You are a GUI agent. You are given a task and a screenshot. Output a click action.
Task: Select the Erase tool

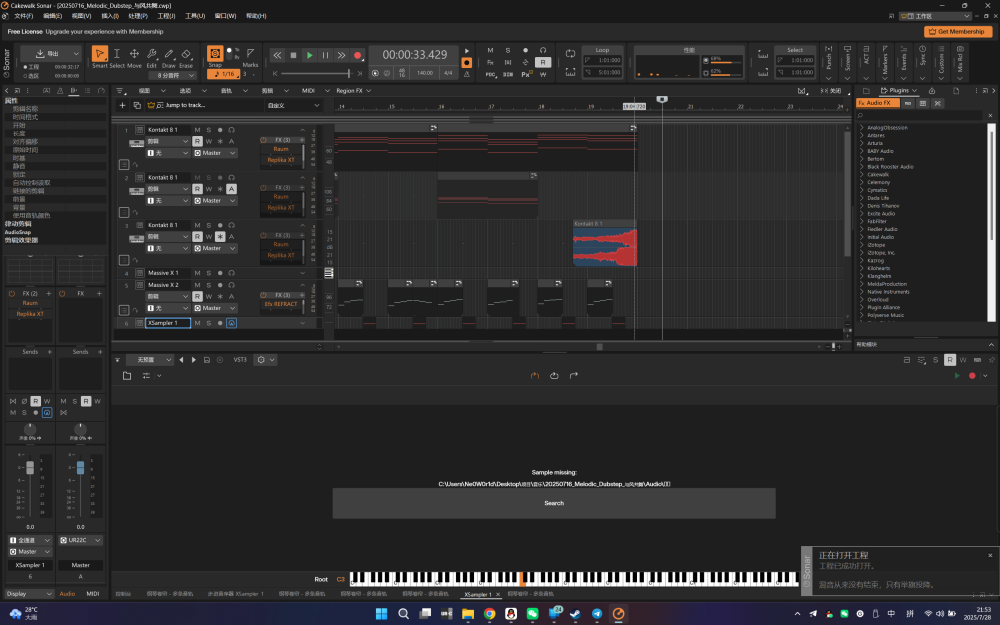tap(186, 54)
